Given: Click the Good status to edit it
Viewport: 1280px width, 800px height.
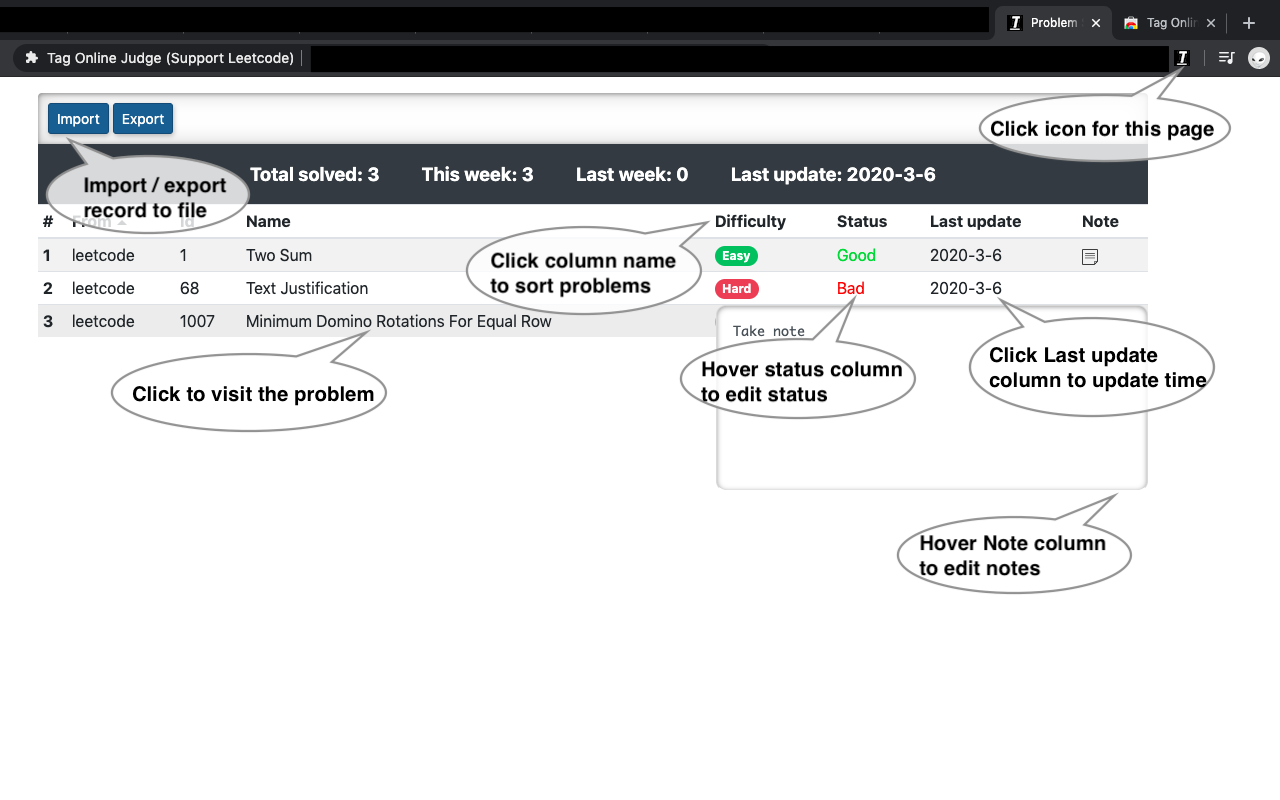Looking at the screenshot, I should point(856,256).
